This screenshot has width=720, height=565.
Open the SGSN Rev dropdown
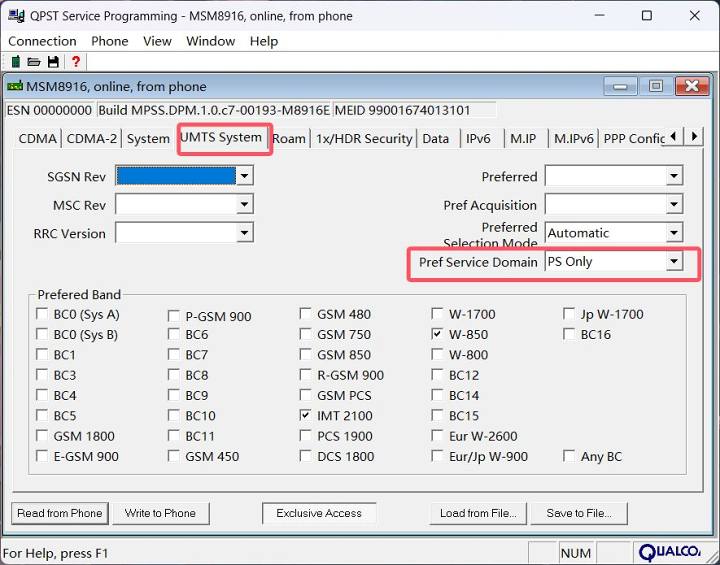tap(244, 176)
